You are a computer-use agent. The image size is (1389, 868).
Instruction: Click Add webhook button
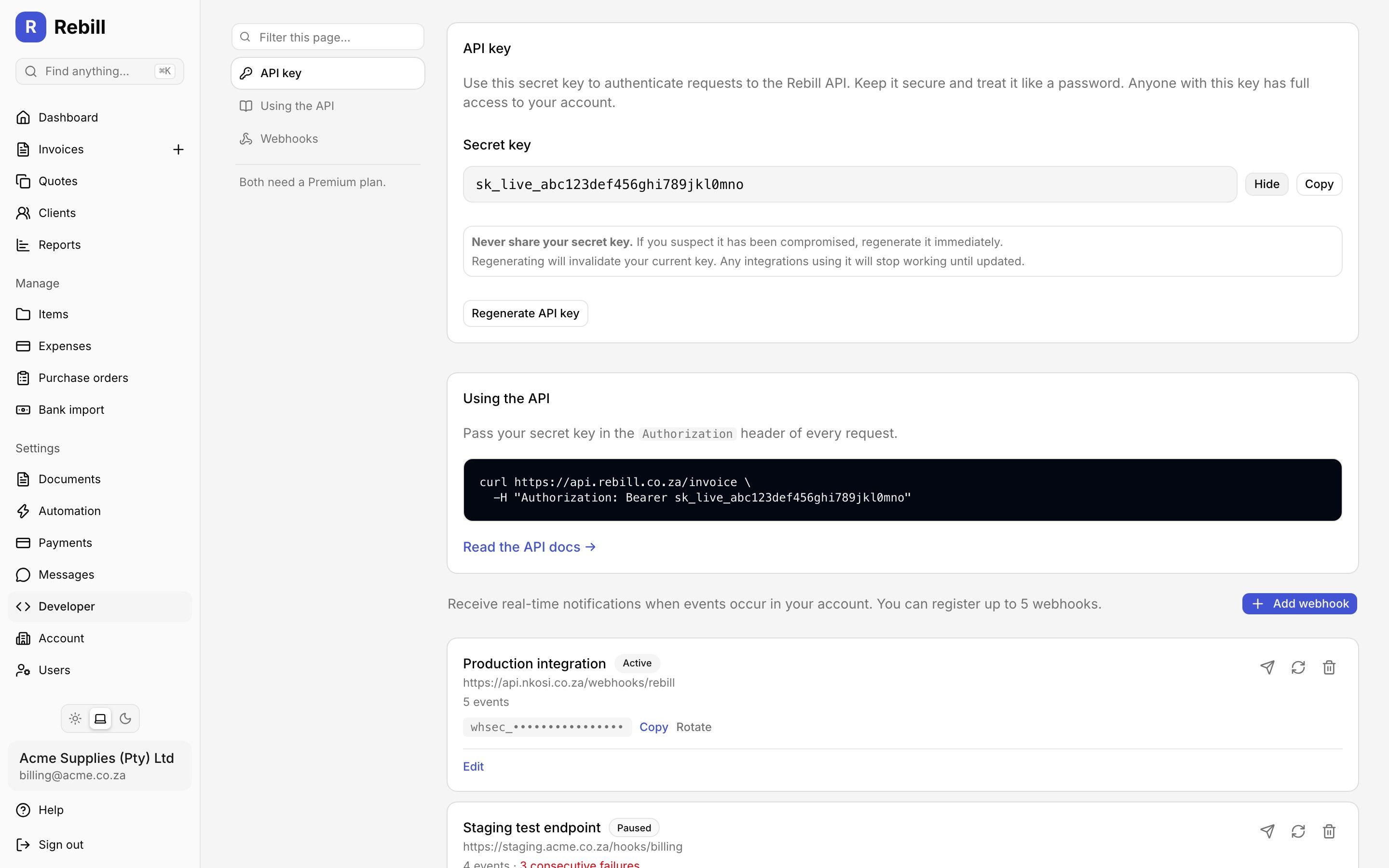coord(1299,604)
